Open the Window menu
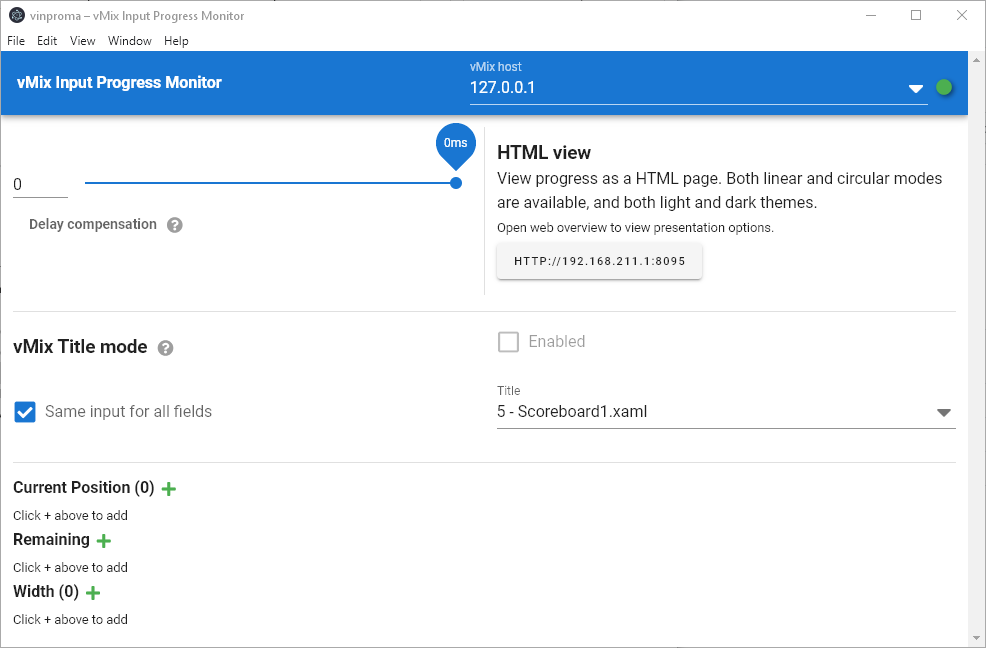Screen dimensions: 986x648 pyautogui.click(x=130, y=41)
